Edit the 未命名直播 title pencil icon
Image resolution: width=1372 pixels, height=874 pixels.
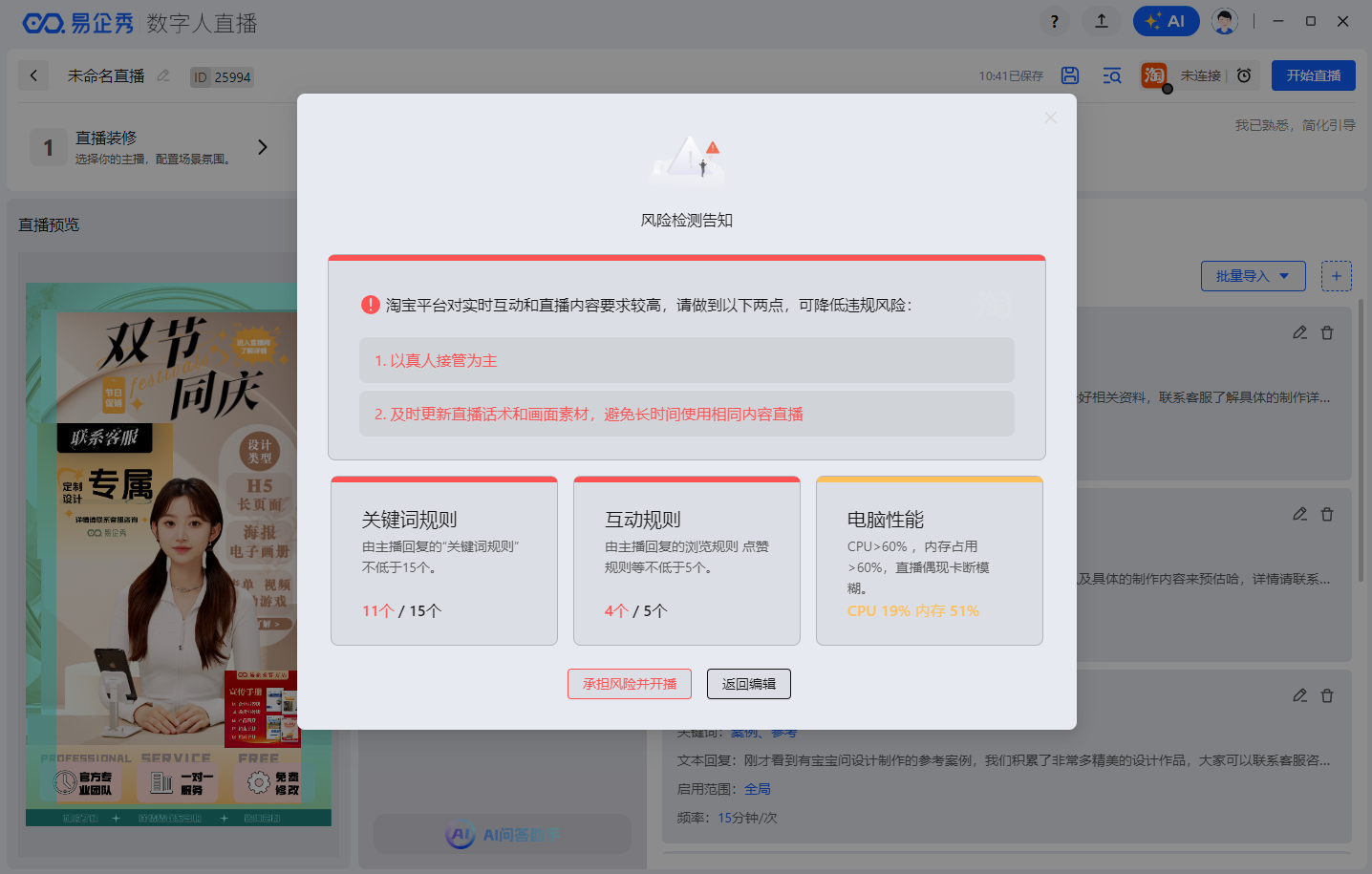pyautogui.click(x=163, y=75)
